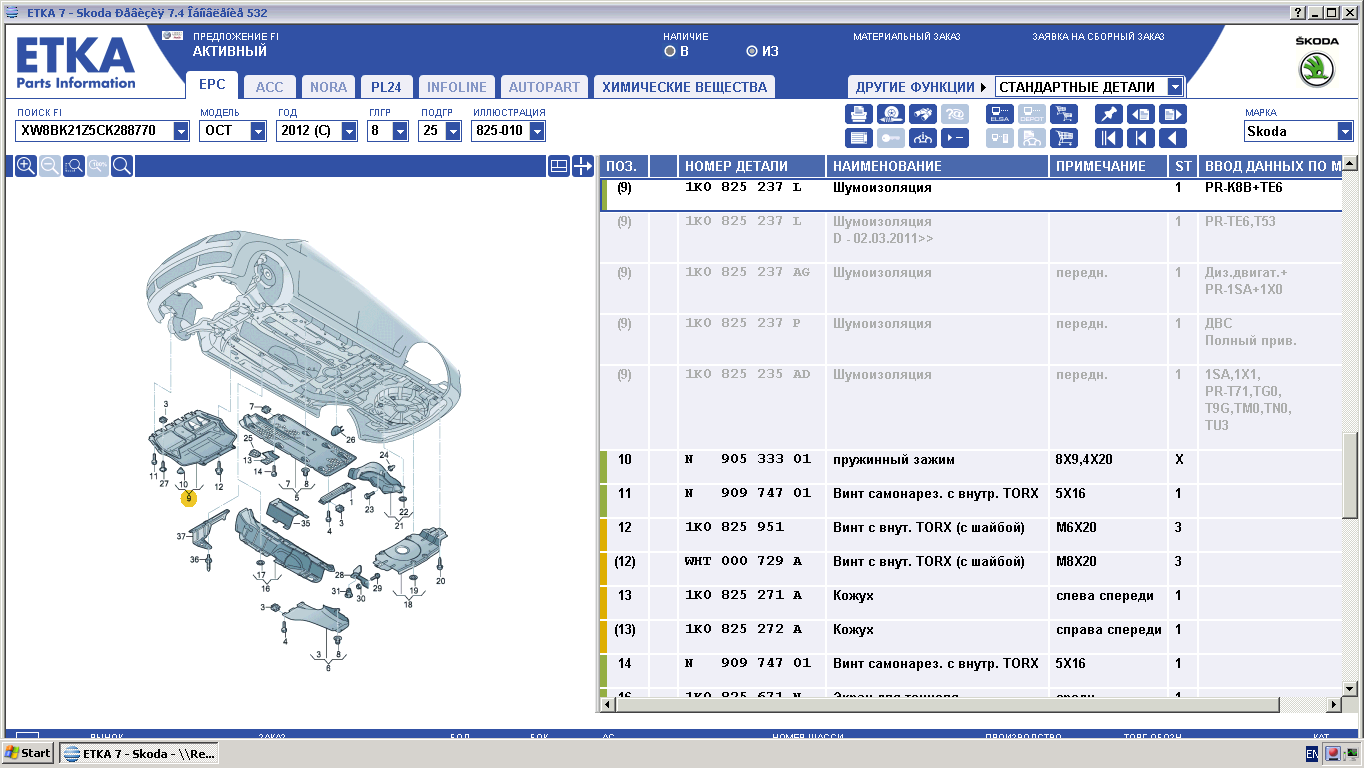This screenshot has height=769, width=1366.
Task: Click the arrow-dash icon
Action: (955, 138)
